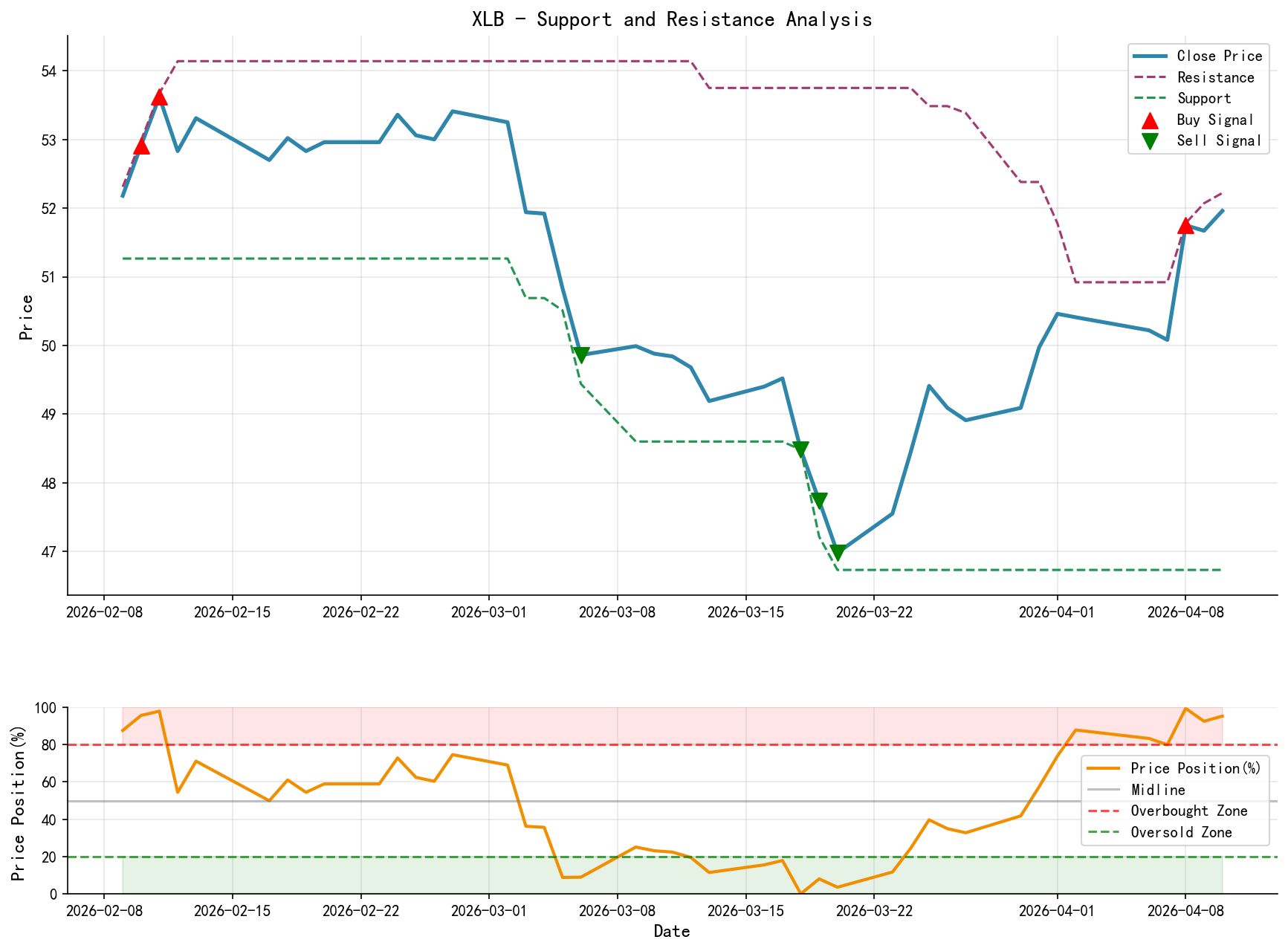Click the Price Position(%) legend entry
The image size is (1288, 951).
[1174, 768]
